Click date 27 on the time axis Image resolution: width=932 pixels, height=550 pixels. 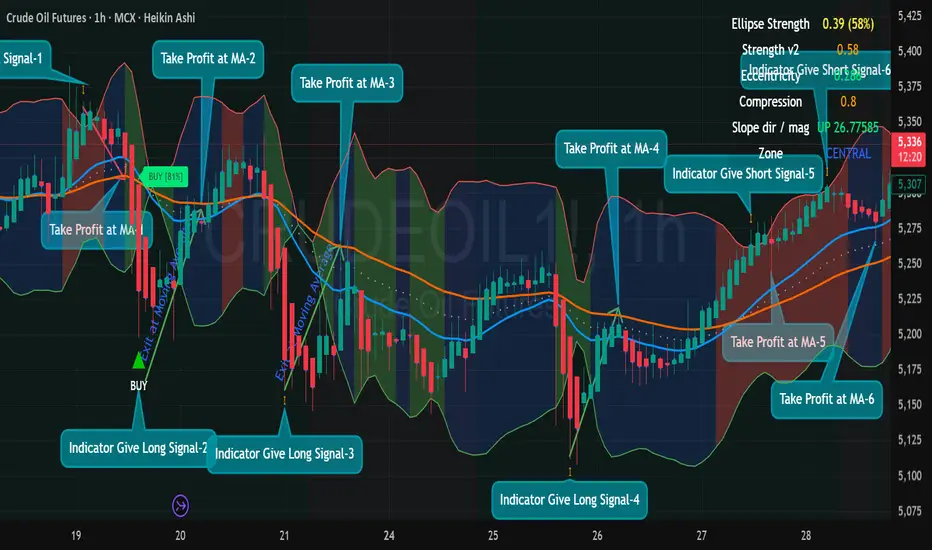701,536
